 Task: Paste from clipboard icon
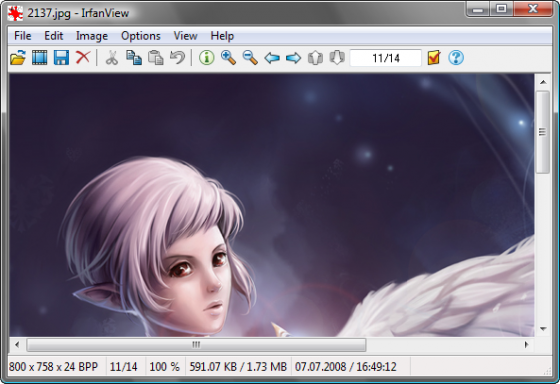[156, 58]
